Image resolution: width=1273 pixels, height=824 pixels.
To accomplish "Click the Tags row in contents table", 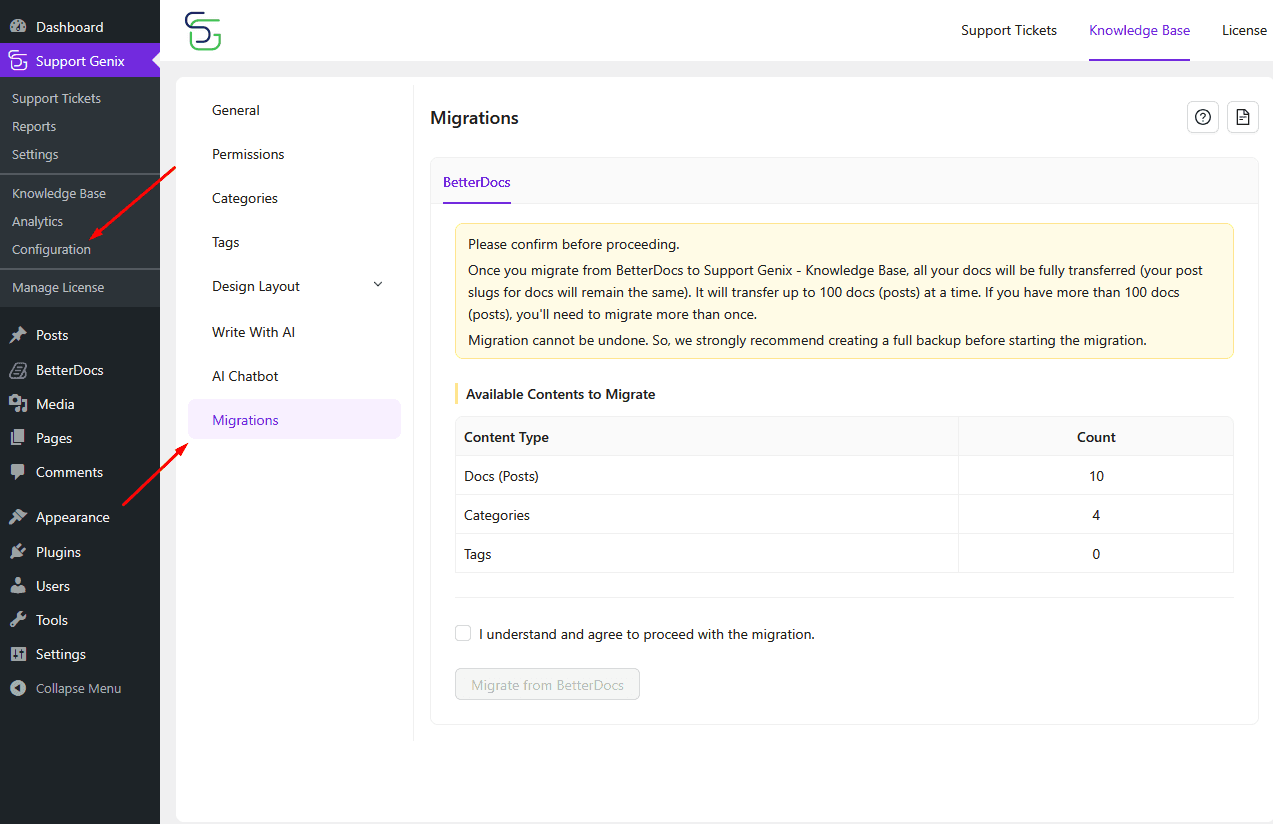I will [844, 554].
